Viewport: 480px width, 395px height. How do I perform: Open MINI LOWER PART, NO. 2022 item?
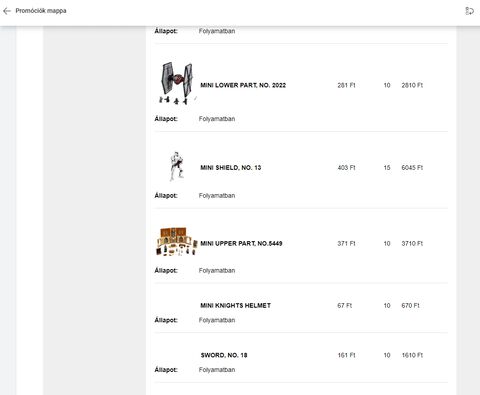click(243, 85)
